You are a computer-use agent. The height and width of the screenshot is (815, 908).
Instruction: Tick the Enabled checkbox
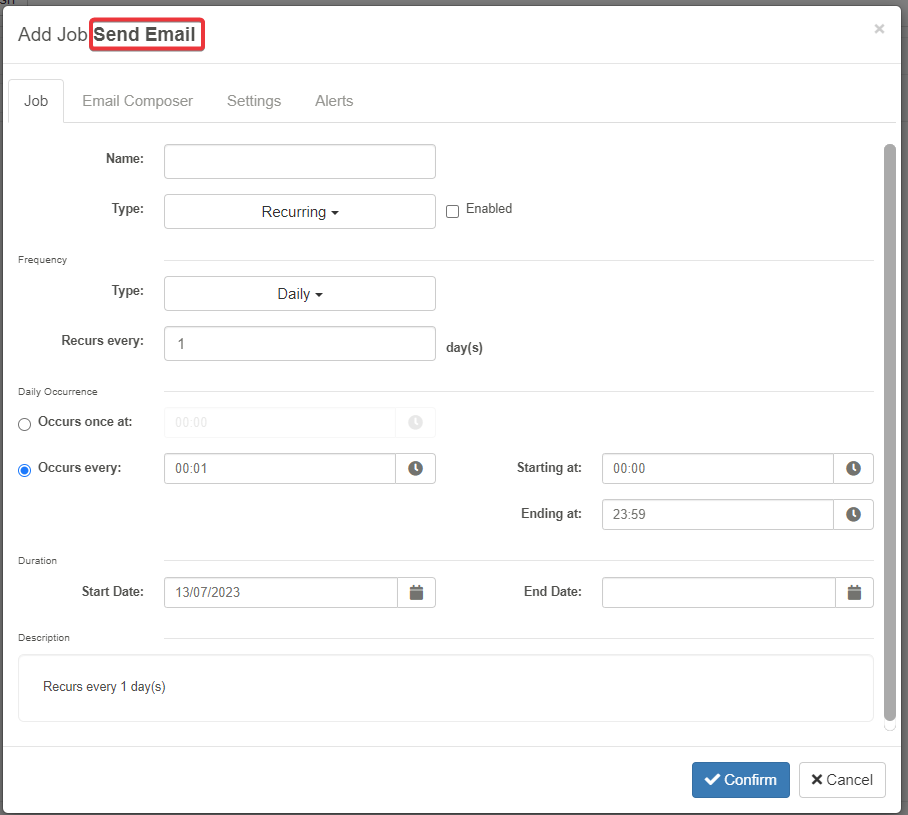[452, 211]
